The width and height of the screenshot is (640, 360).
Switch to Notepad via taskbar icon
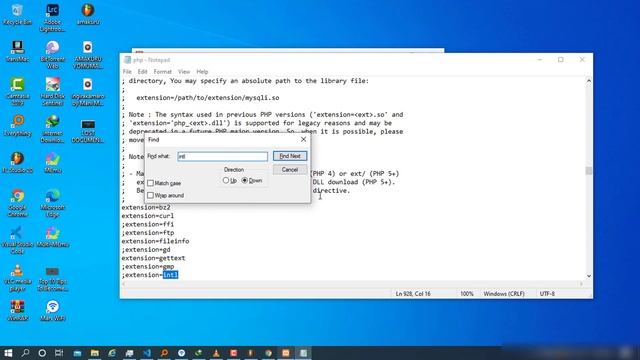(x=303, y=353)
